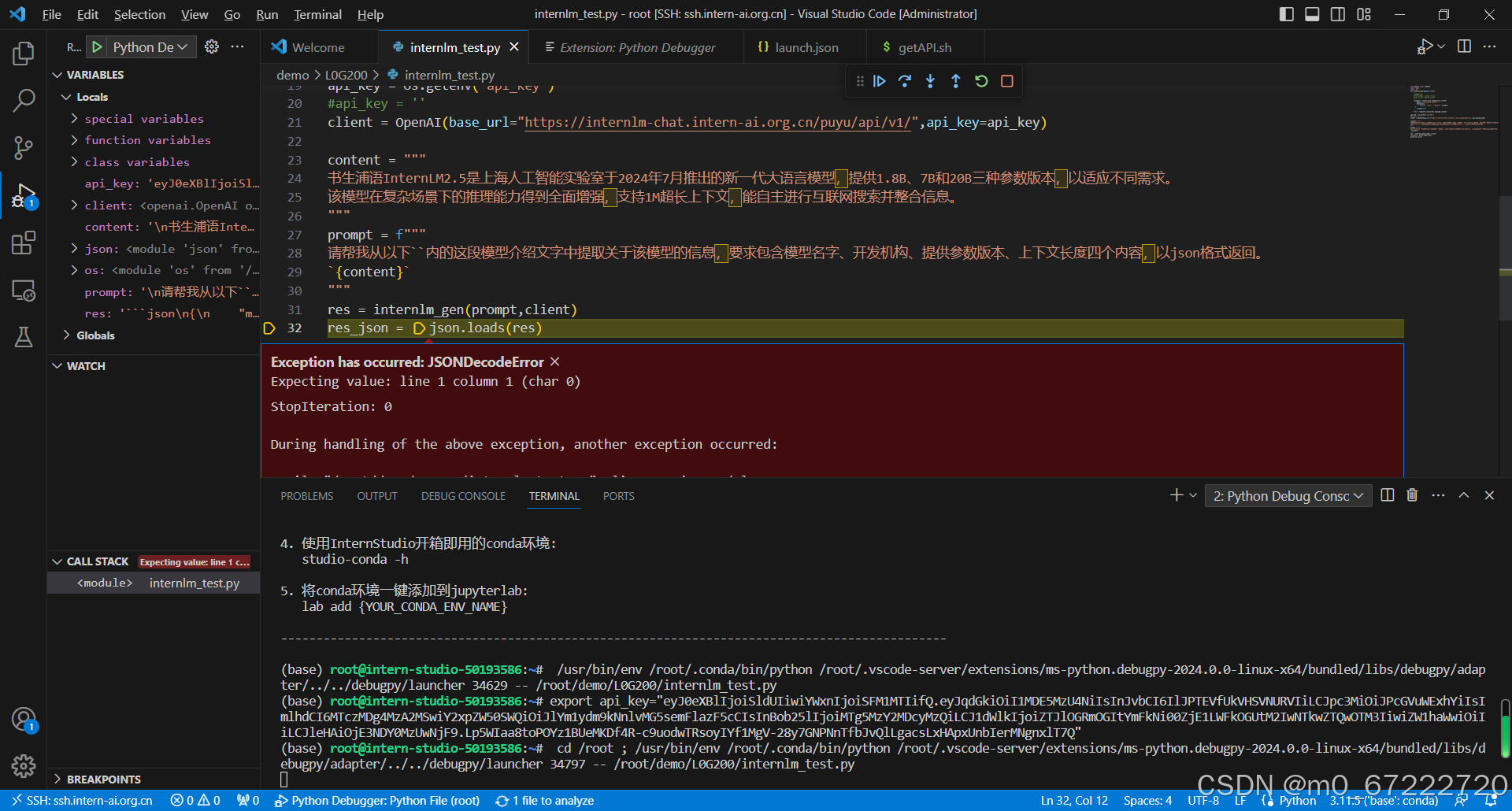Grab the debug toolbar drag handle
1512x811 pixels.
click(859, 81)
